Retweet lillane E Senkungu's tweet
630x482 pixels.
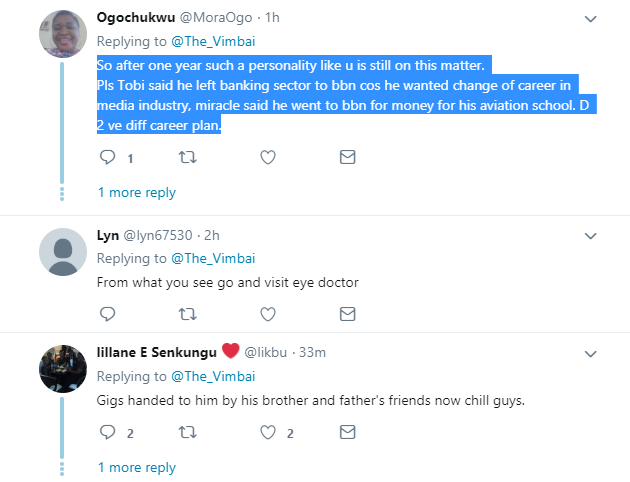pos(187,433)
